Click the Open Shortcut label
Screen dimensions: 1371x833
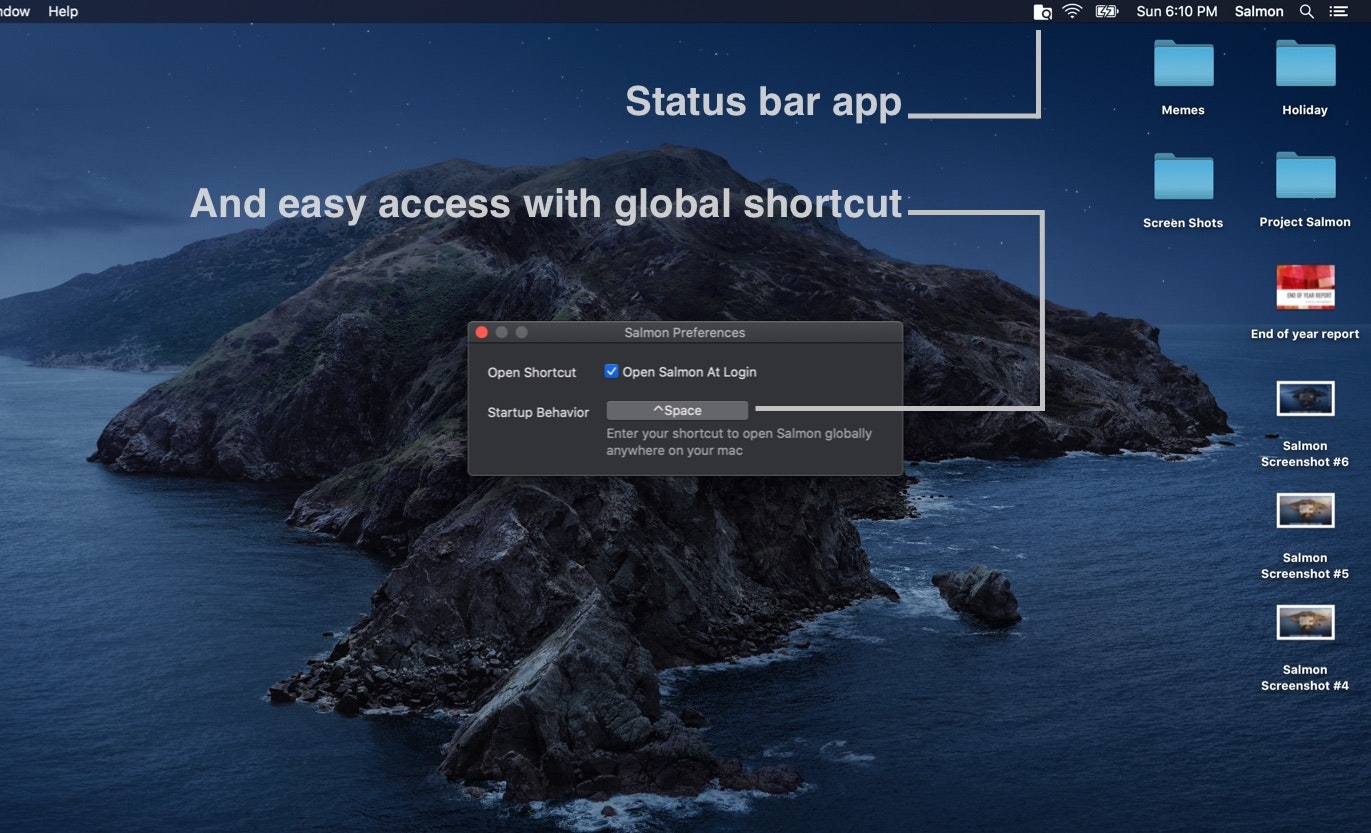click(x=532, y=372)
